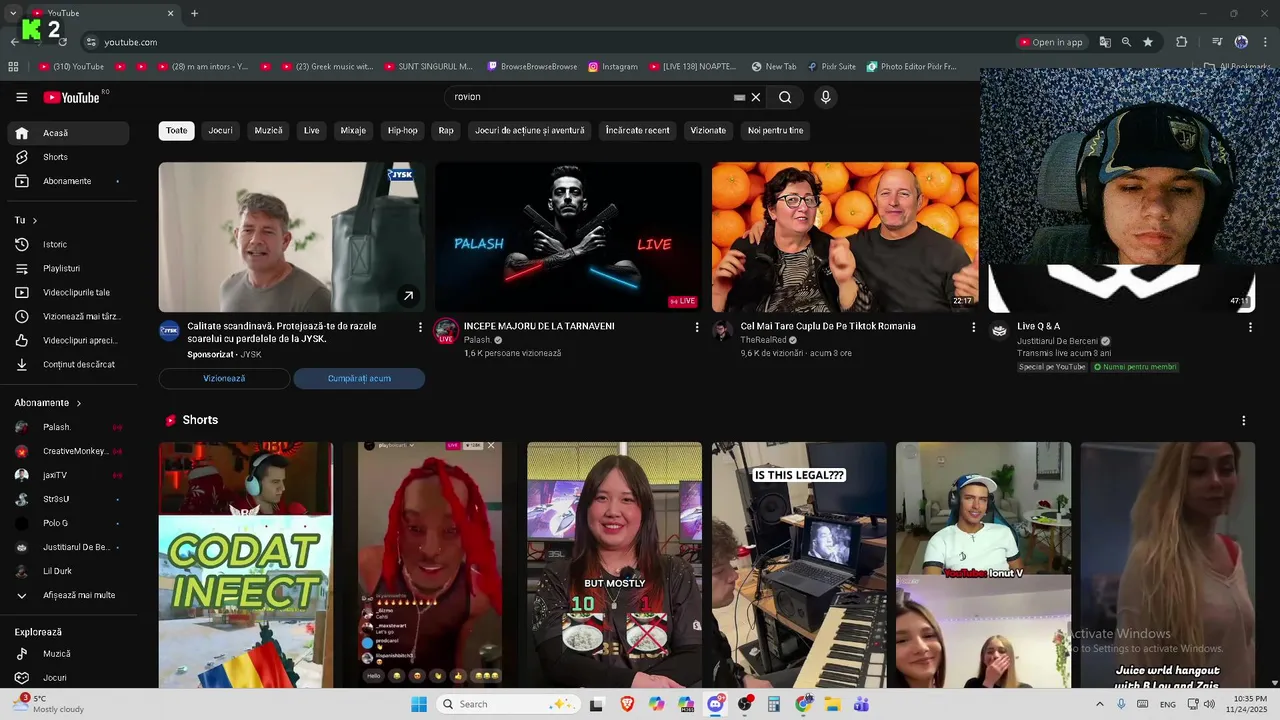Select the Jocuri filter chip

point(220,131)
